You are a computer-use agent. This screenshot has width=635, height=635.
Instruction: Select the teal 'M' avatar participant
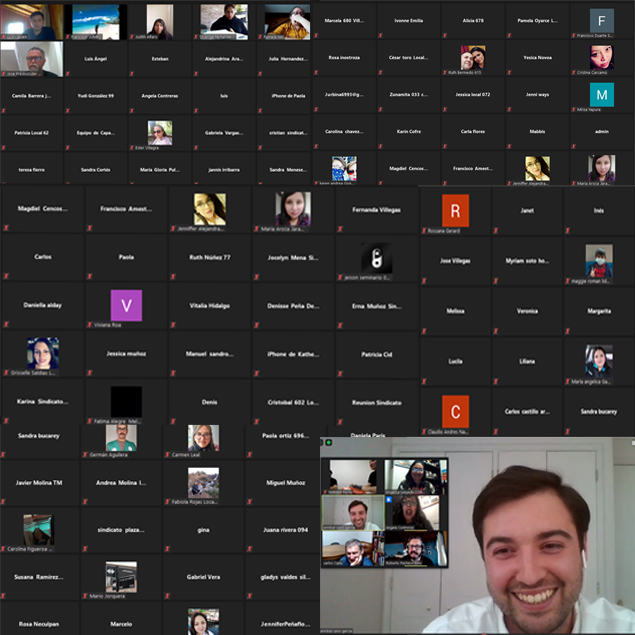coord(601,95)
